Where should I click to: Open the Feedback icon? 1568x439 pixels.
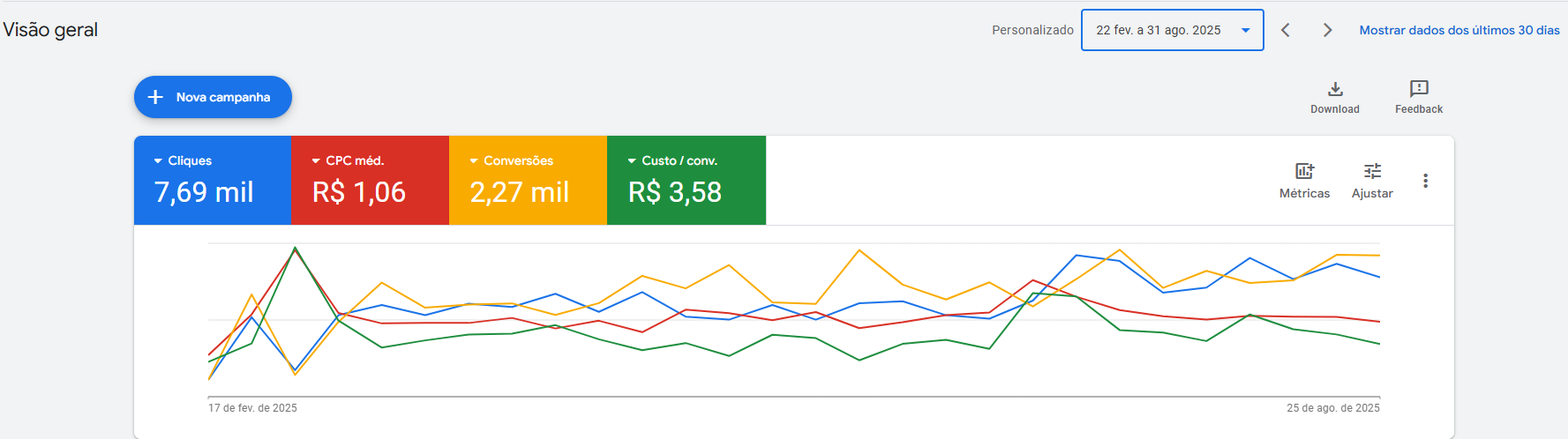[x=1419, y=89]
